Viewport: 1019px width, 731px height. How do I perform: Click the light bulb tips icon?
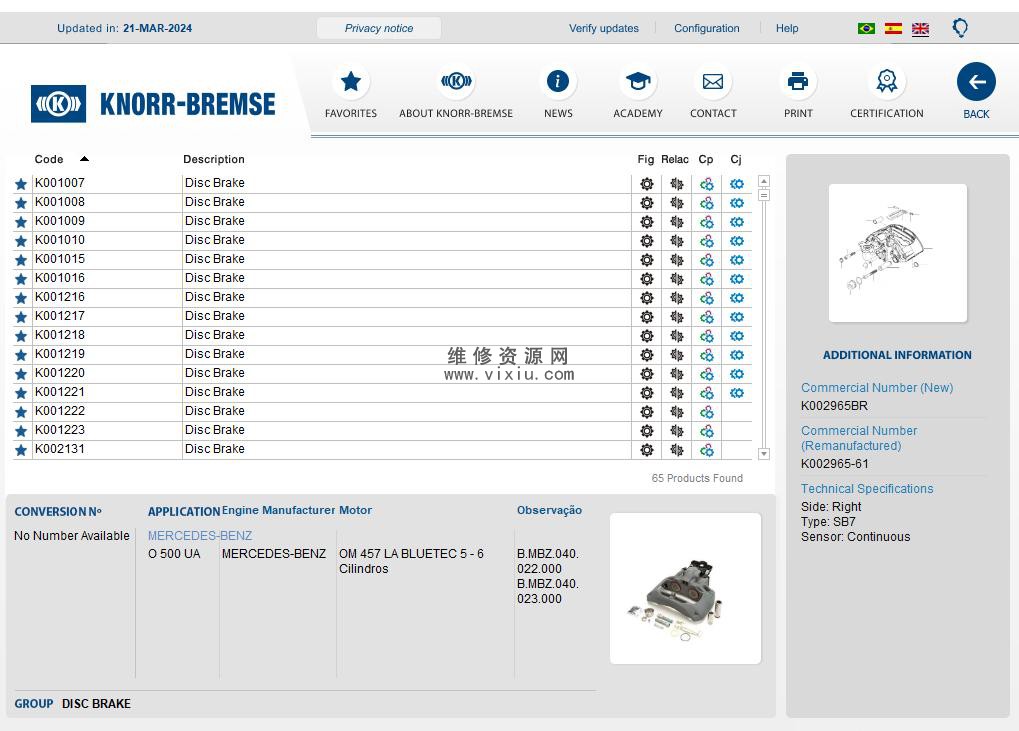pos(960,28)
